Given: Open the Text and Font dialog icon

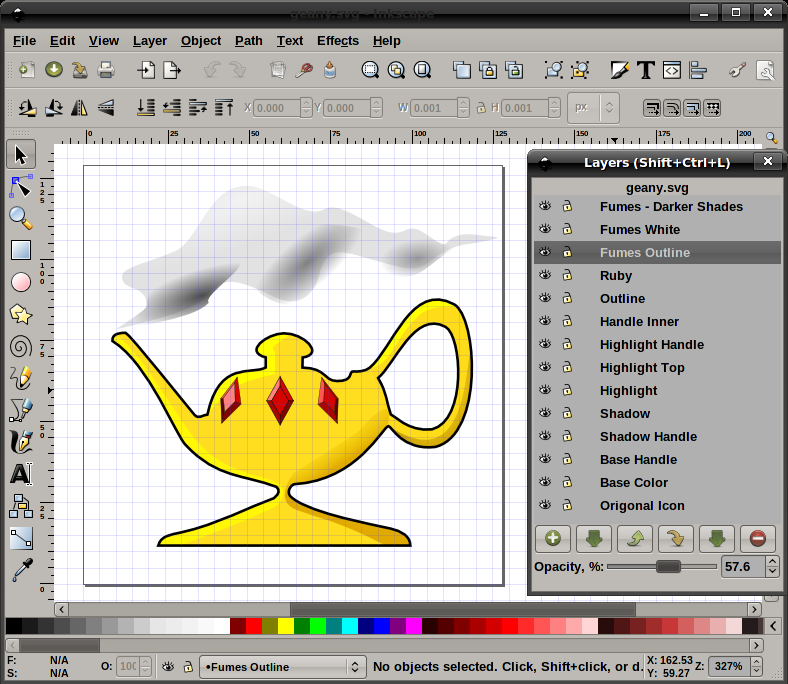Looking at the screenshot, I should tap(646, 70).
